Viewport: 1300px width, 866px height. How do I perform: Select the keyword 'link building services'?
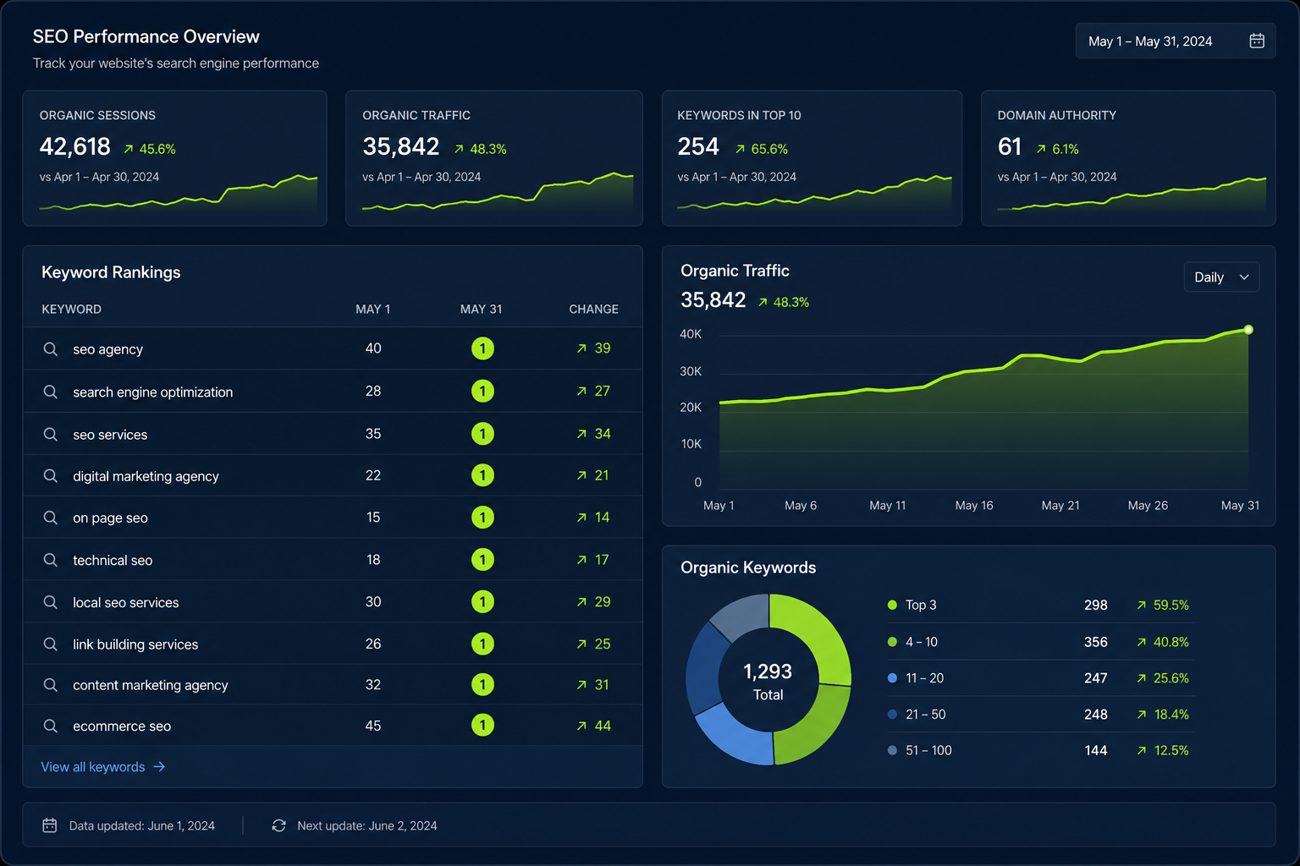click(x=136, y=644)
